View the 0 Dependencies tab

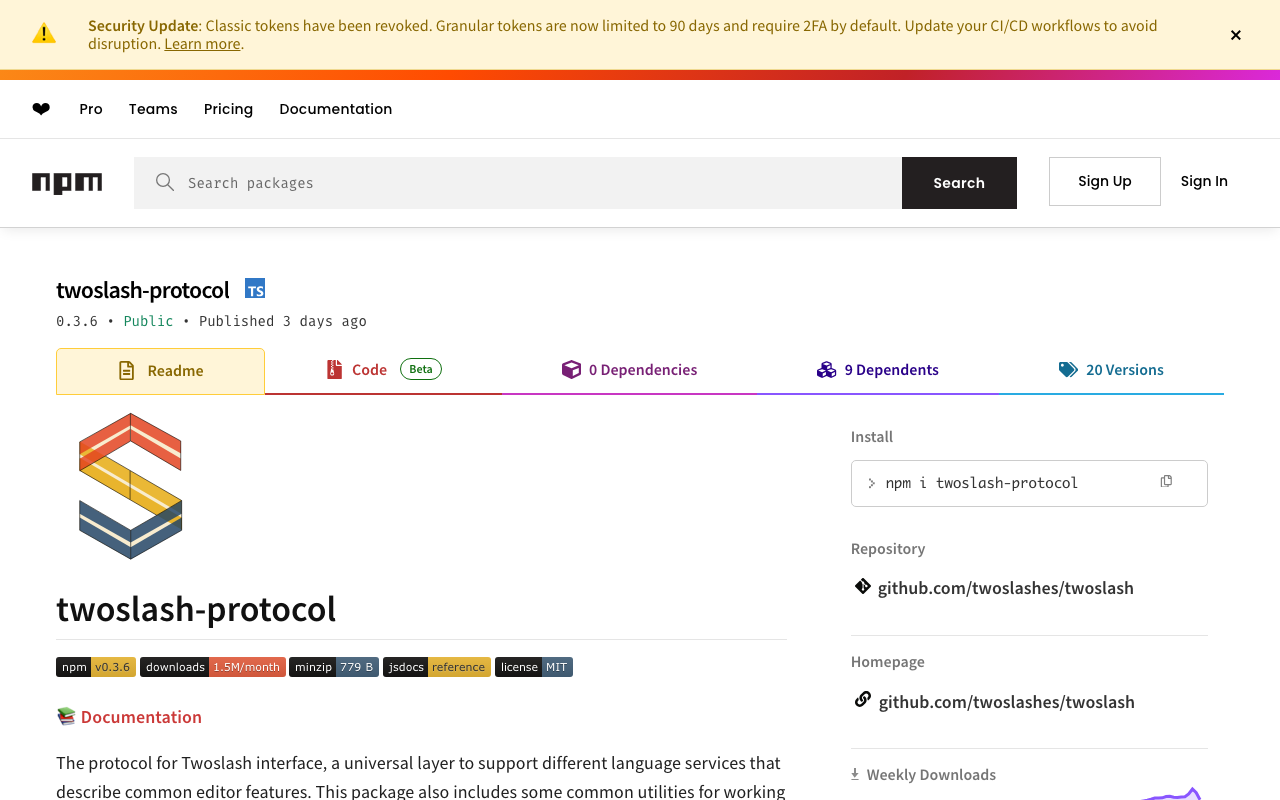(x=630, y=370)
